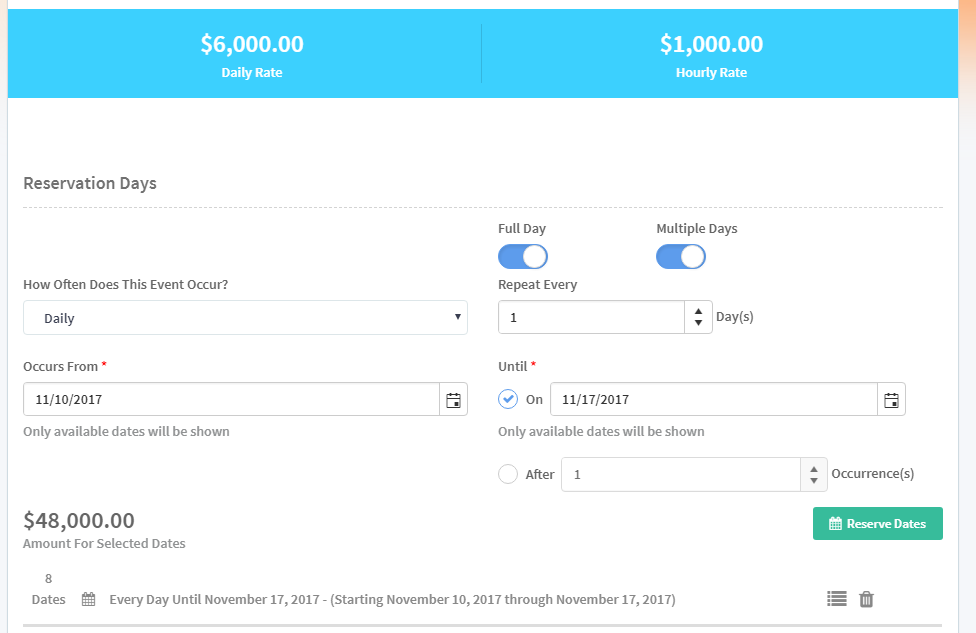The image size is (976, 633).
Task: Click calendar icon beside Every Day summary
Action: click(x=89, y=600)
